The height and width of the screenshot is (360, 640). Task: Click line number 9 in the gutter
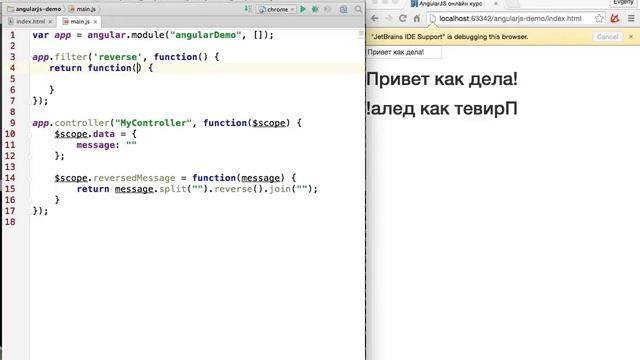tap(13, 123)
